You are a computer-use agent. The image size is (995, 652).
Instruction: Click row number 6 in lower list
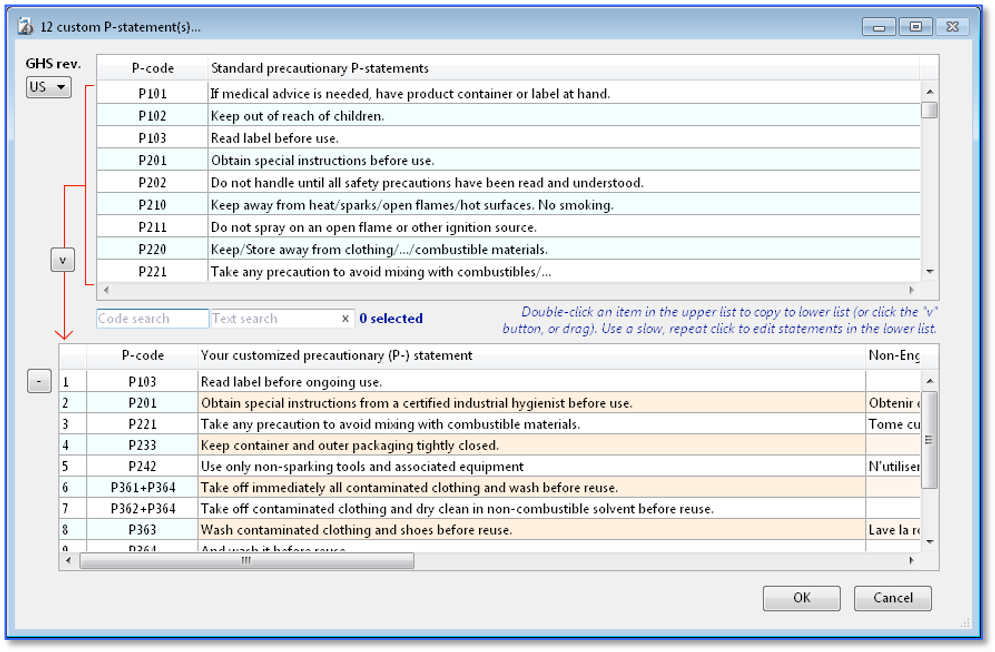(73, 488)
